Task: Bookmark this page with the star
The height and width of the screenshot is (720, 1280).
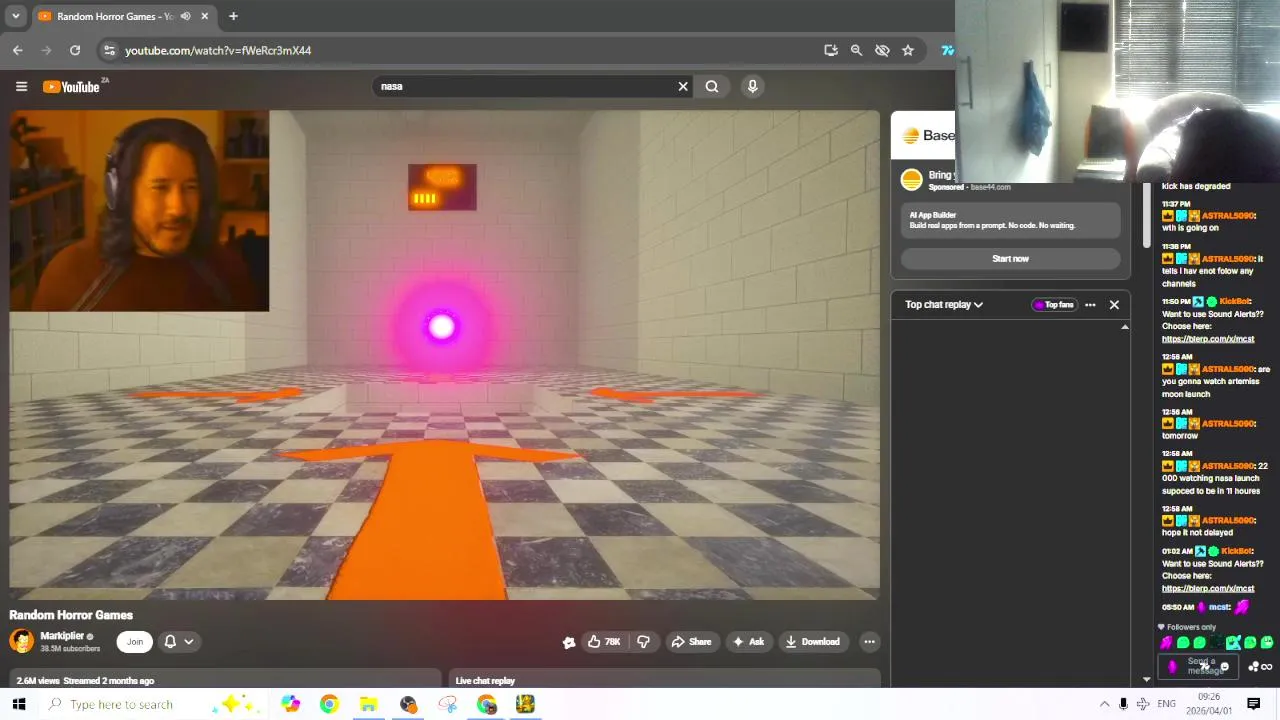Action: tap(908, 50)
